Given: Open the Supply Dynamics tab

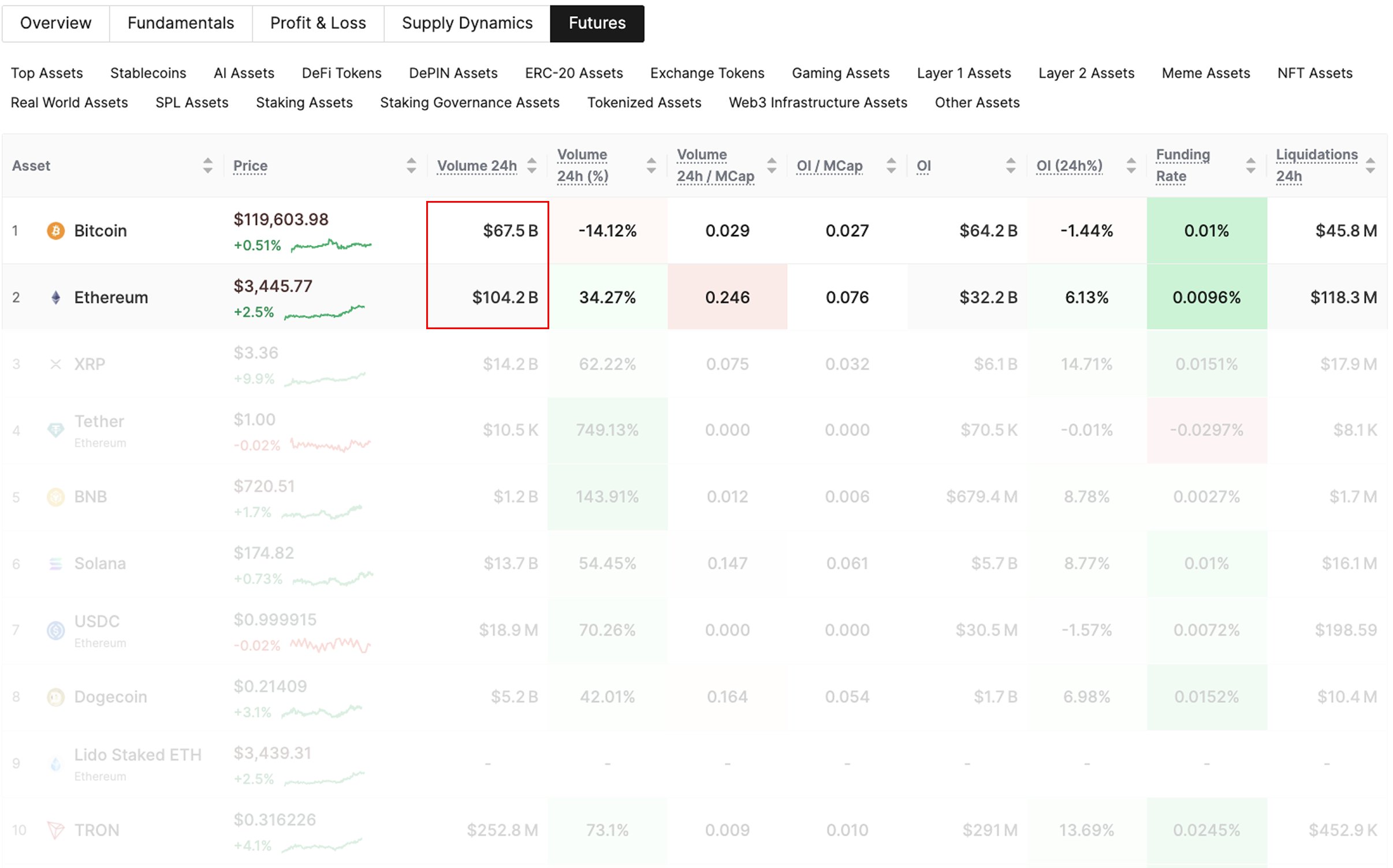Looking at the screenshot, I should (x=467, y=23).
